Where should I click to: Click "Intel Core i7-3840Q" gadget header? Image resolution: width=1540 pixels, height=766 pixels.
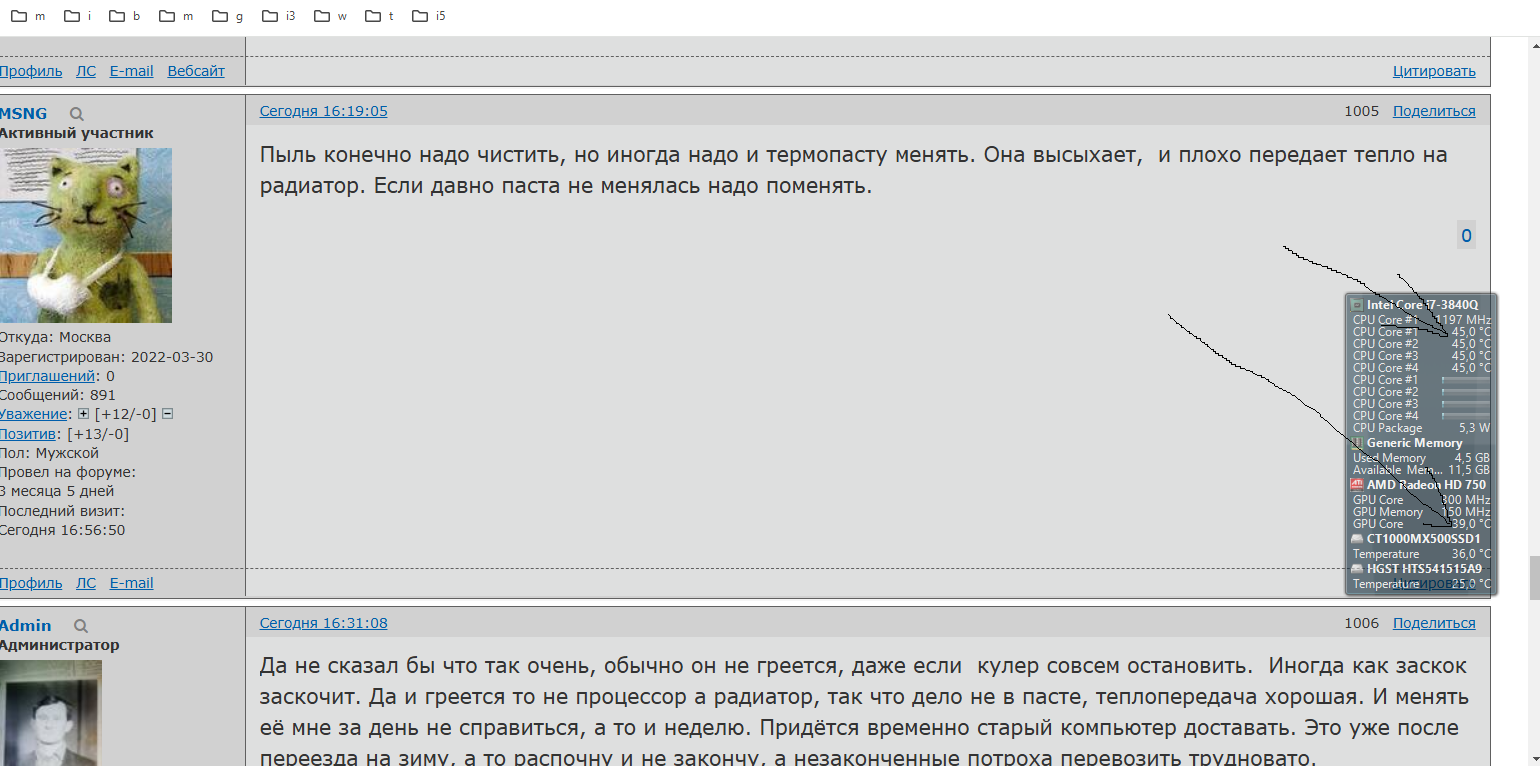coord(1422,304)
